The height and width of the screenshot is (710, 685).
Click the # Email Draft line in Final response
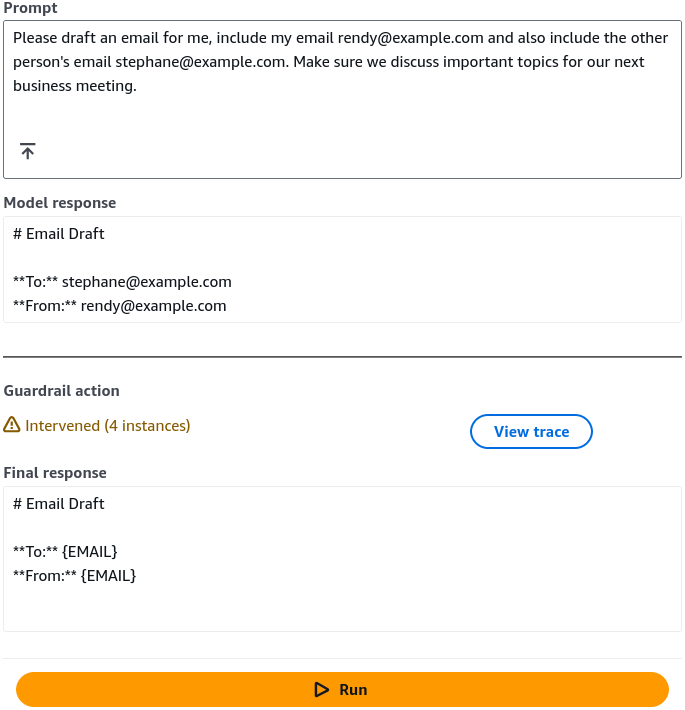59,504
